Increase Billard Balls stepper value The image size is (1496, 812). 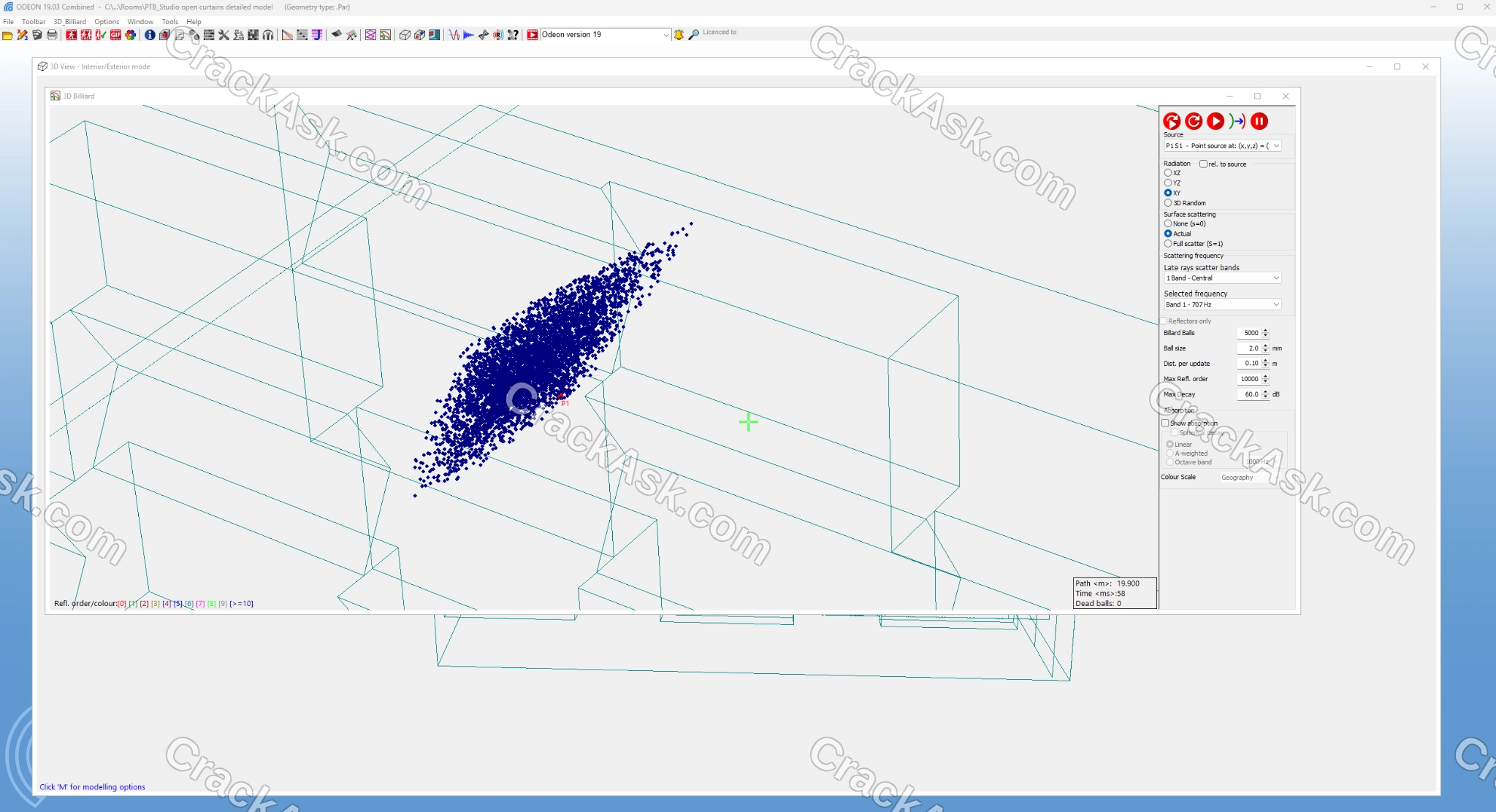click(x=1266, y=330)
